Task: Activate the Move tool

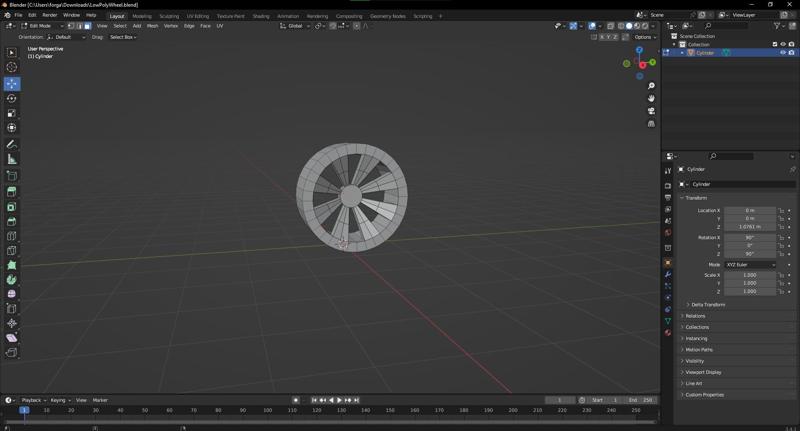Action: pyautogui.click(x=11, y=83)
